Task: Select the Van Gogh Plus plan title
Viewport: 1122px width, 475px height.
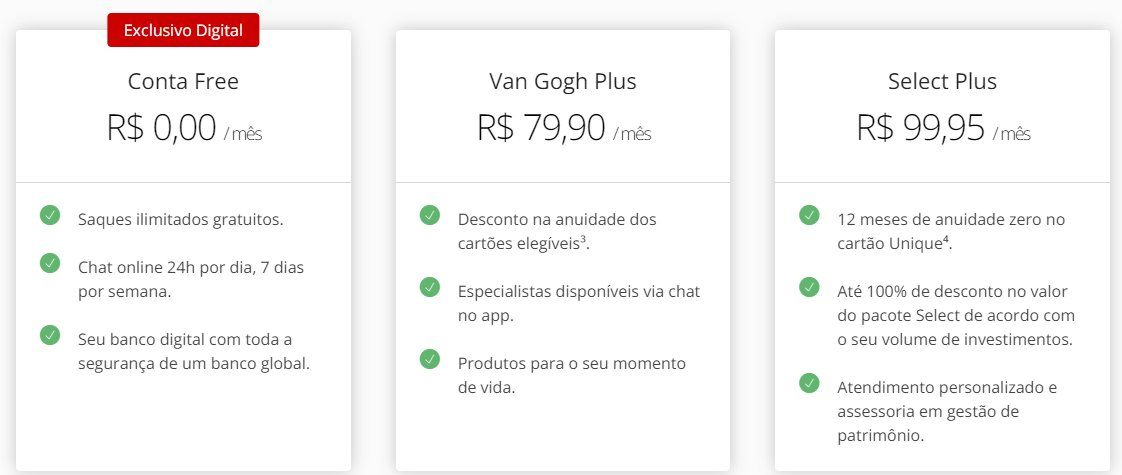Action: coord(562,81)
